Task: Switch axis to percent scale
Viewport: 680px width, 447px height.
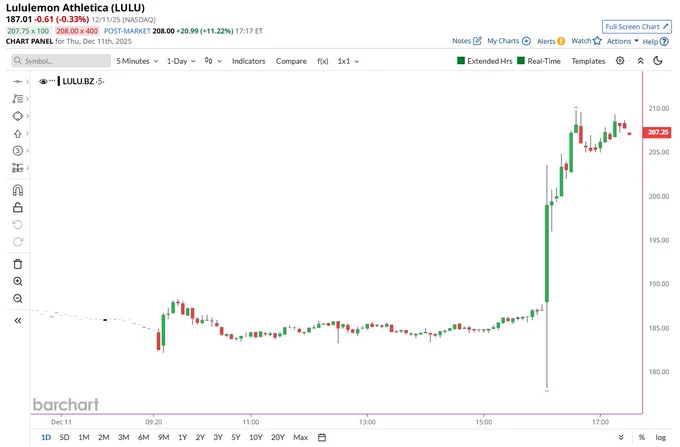Action: point(642,437)
